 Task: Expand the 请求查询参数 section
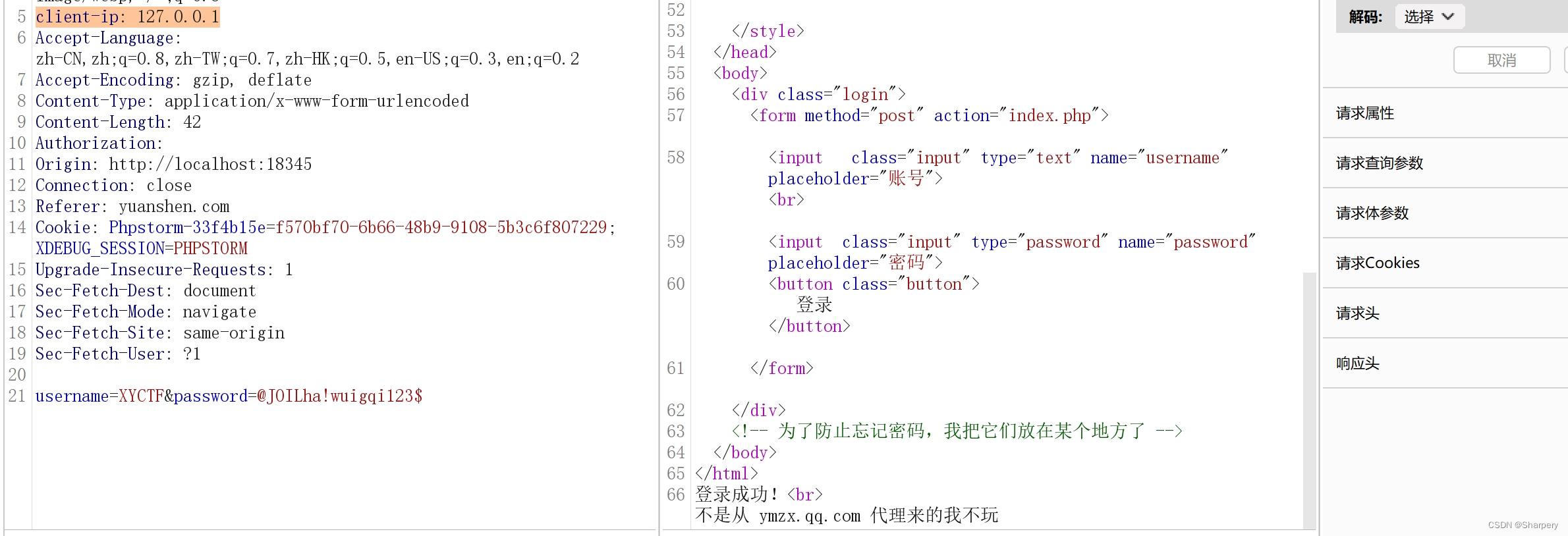pyautogui.click(x=1445, y=163)
